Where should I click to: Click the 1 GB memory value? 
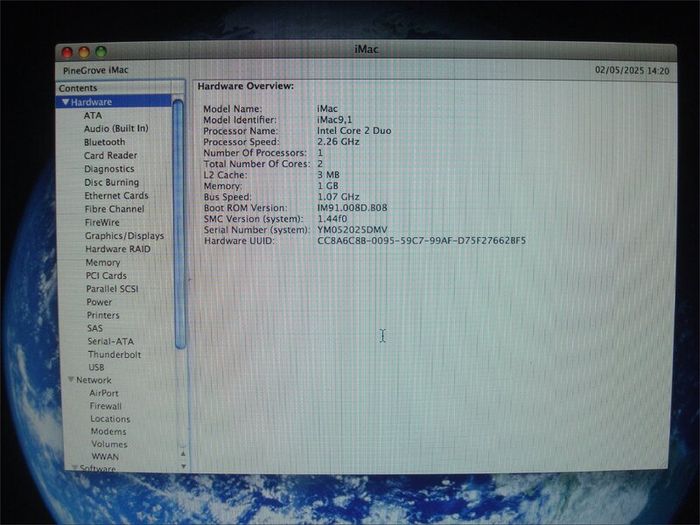(328, 186)
